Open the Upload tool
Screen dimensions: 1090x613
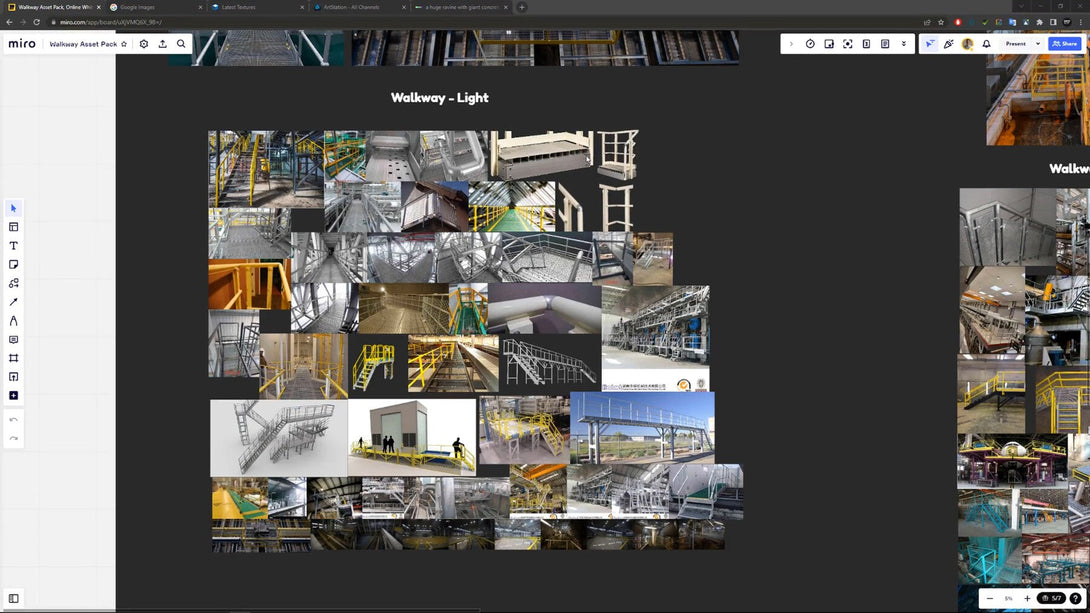pos(13,377)
